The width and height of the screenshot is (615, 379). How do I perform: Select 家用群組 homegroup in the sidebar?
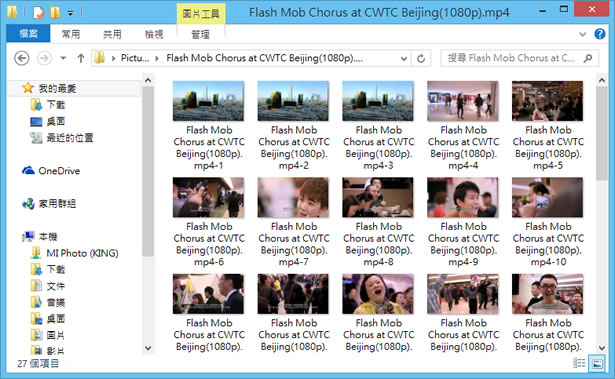point(57,204)
